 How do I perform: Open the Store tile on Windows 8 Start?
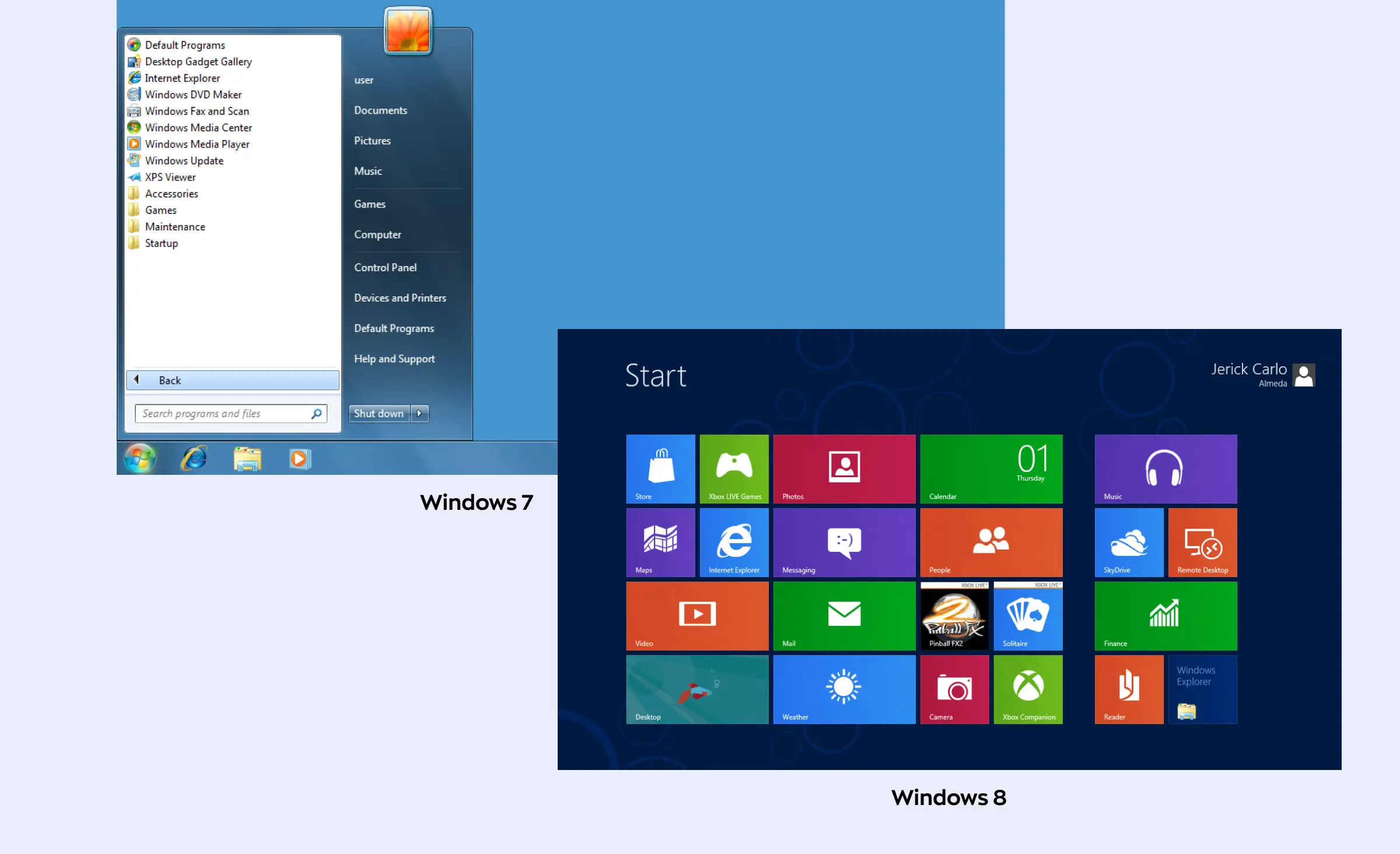660,468
